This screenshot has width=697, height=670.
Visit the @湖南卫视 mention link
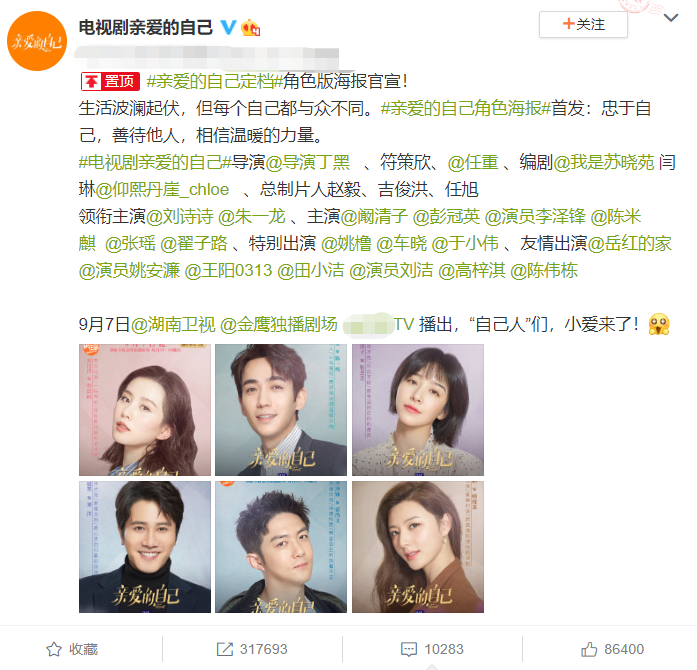(173, 325)
